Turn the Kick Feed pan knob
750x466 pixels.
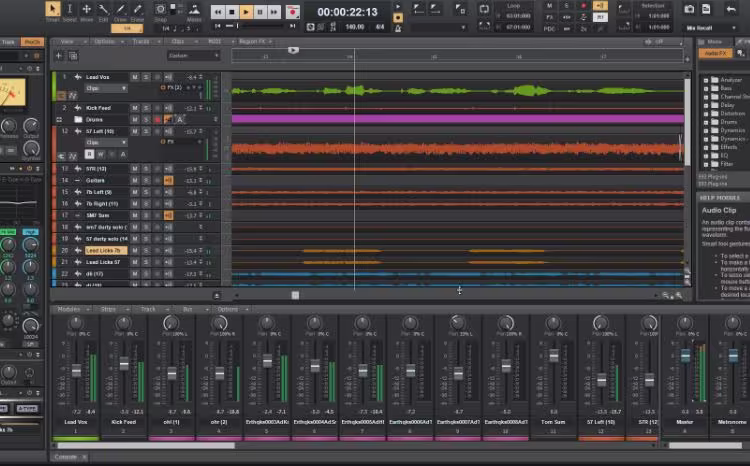(x=123, y=323)
